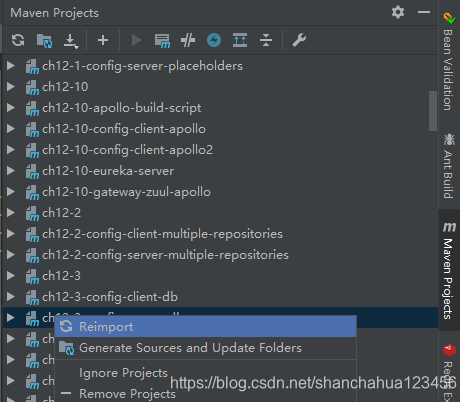Screen dimensions: 467x402
Task: Click Show Dependencies toolbar icon
Action: point(240,40)
